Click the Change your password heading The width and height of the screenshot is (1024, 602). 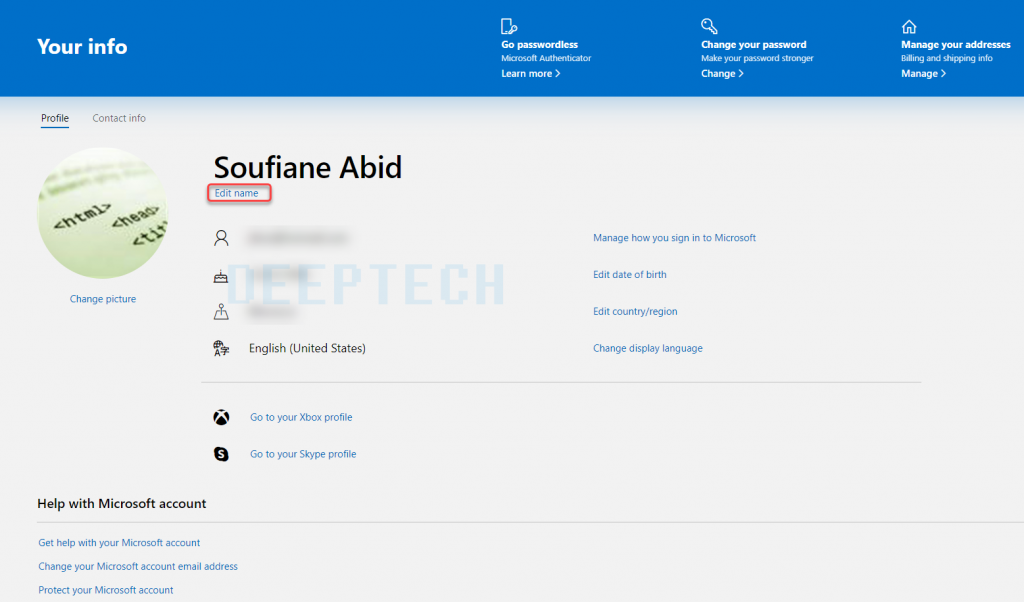pyautogui.click(x=754, y=44)
